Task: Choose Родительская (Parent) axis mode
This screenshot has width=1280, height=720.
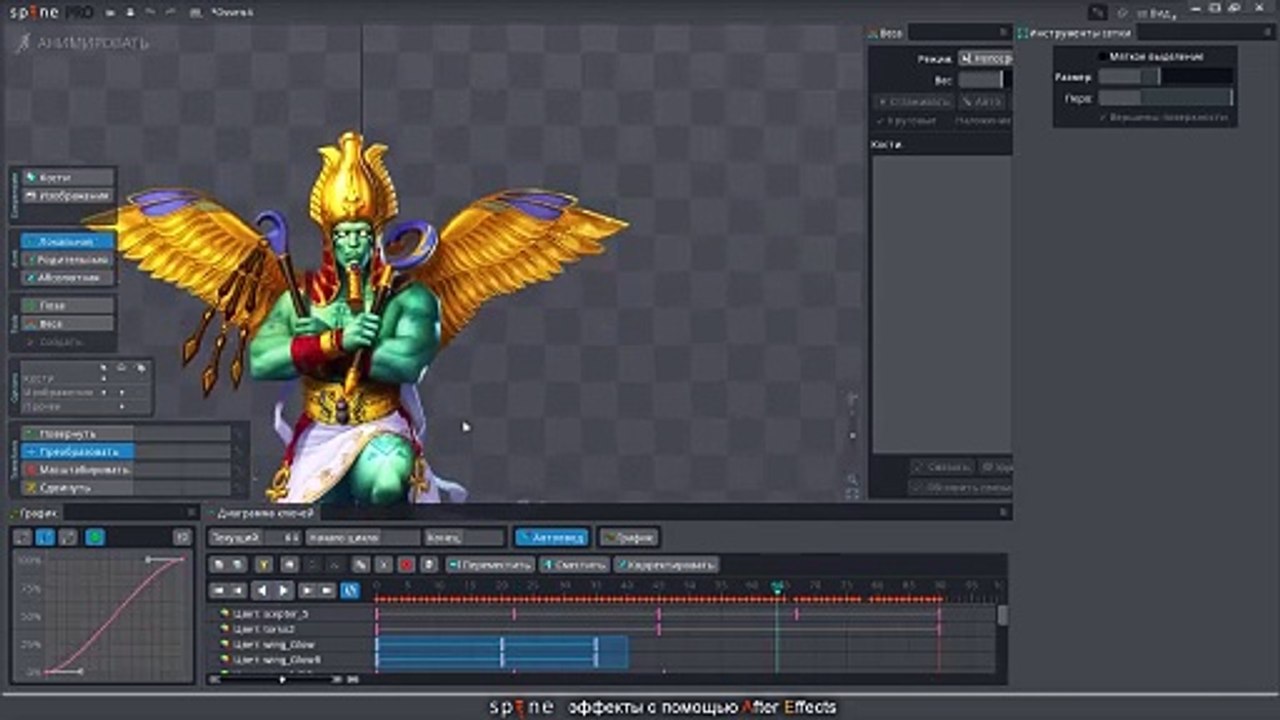Action: click(x=68, y=259)
